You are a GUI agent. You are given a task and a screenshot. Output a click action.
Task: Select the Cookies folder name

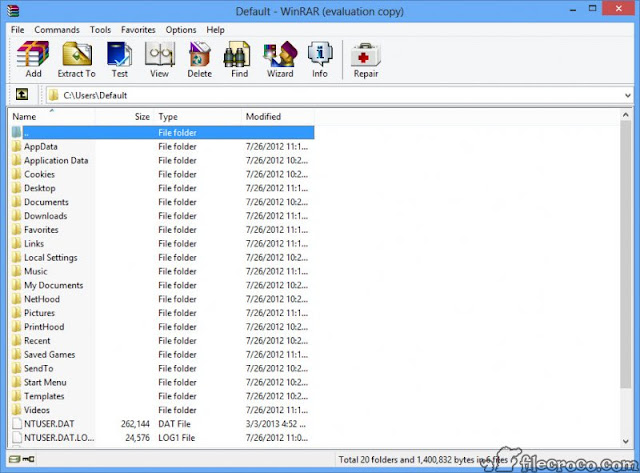39,174
